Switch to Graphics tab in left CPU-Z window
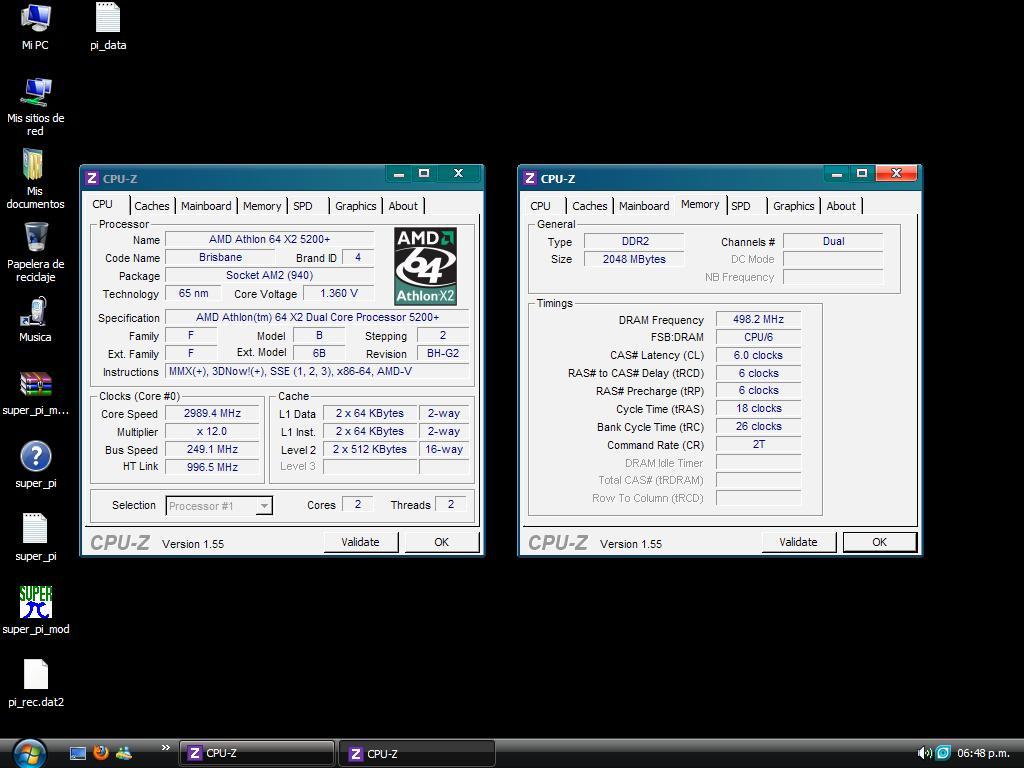 pos(355,206)
